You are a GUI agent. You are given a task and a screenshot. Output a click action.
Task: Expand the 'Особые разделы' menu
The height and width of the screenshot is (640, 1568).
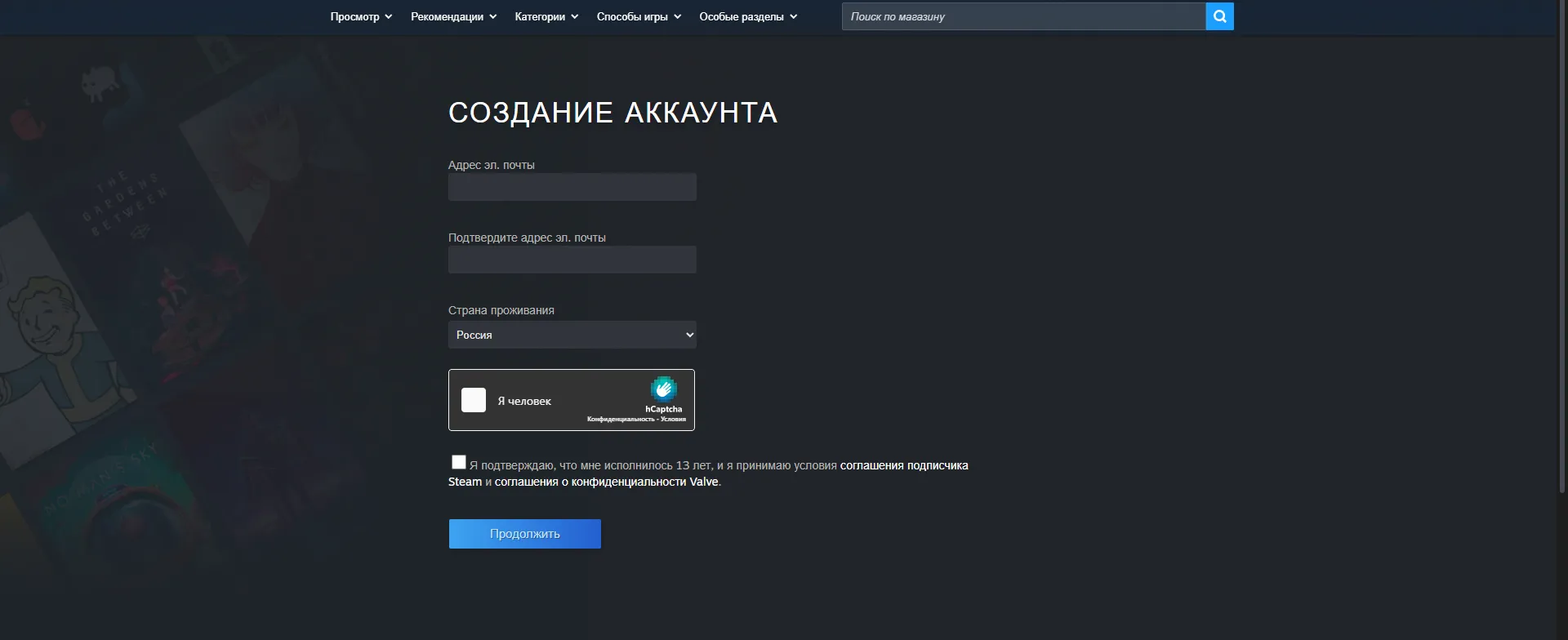click(748, 16)
